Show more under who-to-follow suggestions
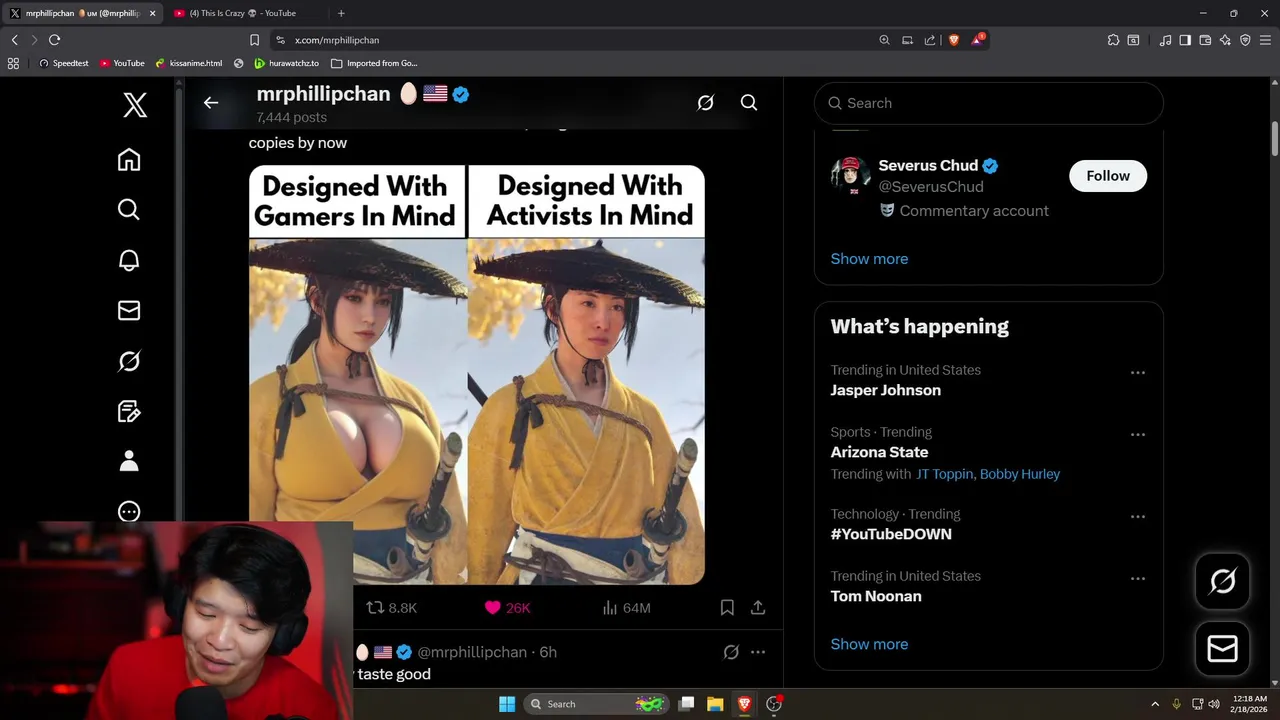 [869, 258]
